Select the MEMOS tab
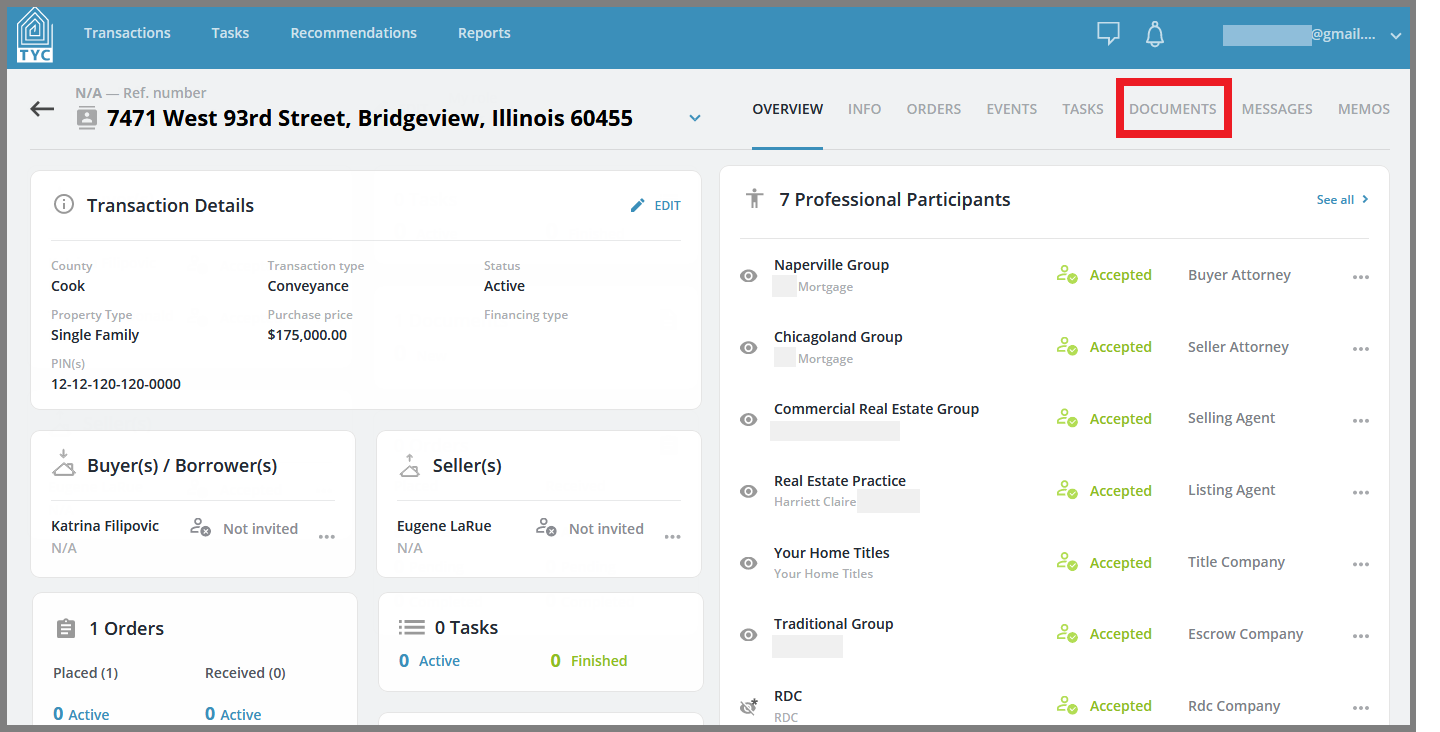 [x=1363, y=109]
